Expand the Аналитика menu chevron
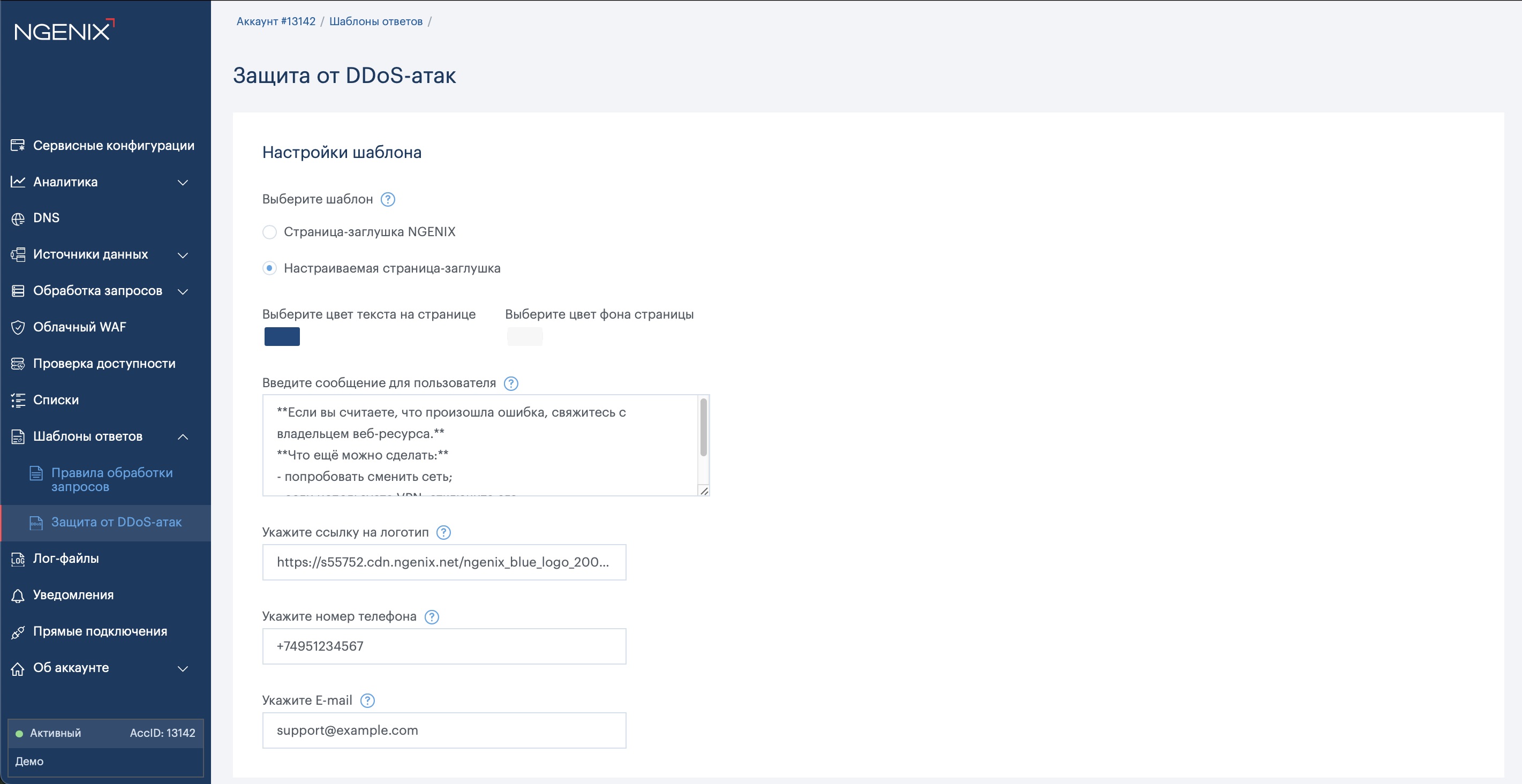The width and height of the screenshot is (1522, 784). [183, 183]
